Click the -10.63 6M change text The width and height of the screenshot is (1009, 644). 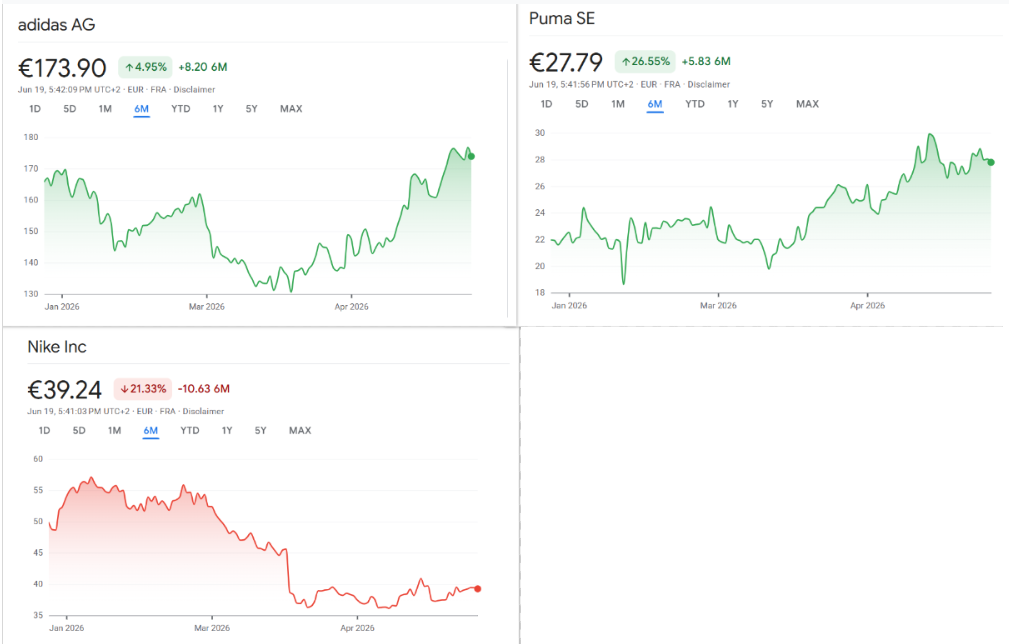coord(203,389)
